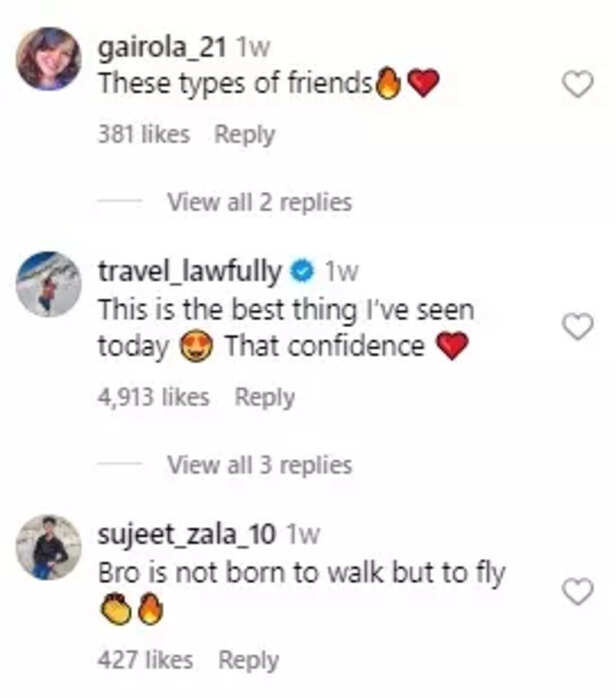Screen dimensions: 616x698
Task: Reply to gairola_21's comment
Action: click(x=244, y=134)
